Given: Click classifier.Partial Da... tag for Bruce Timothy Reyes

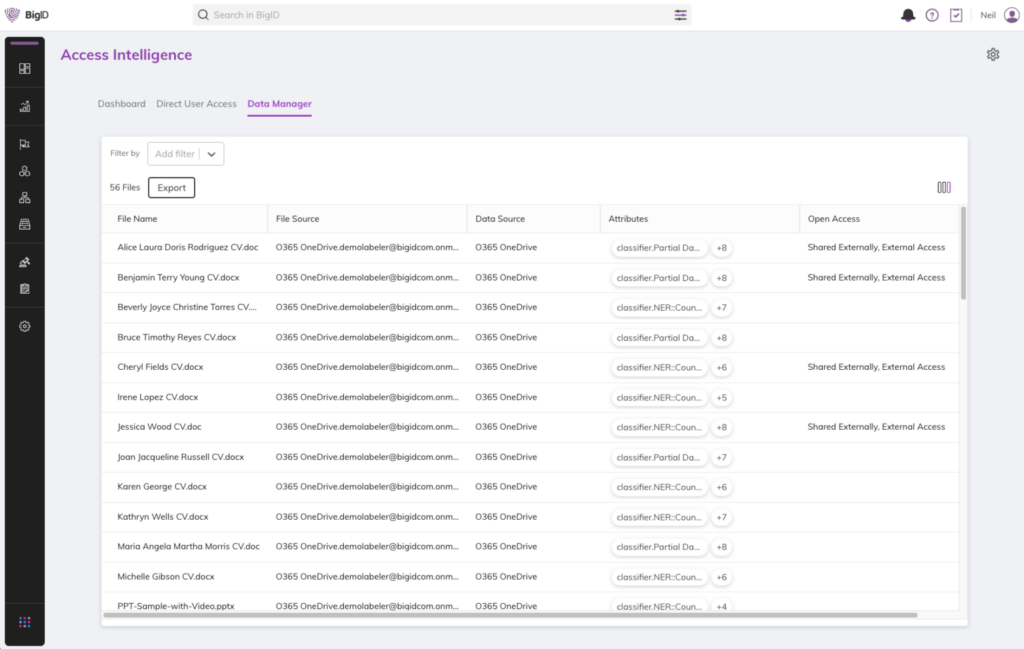Looking at the screenshot, I should pyautogui.click(x=658, y=338).
